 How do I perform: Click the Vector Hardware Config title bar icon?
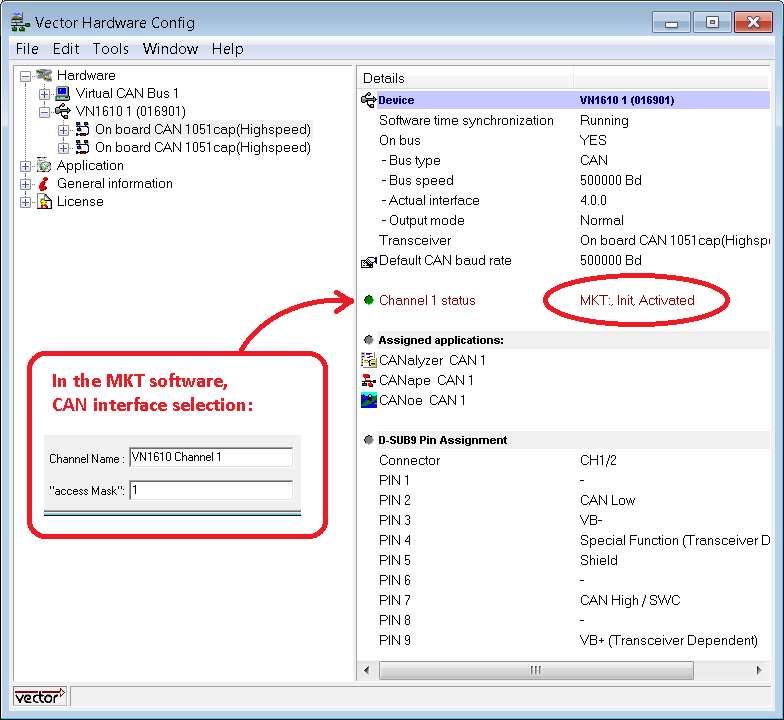20,23
